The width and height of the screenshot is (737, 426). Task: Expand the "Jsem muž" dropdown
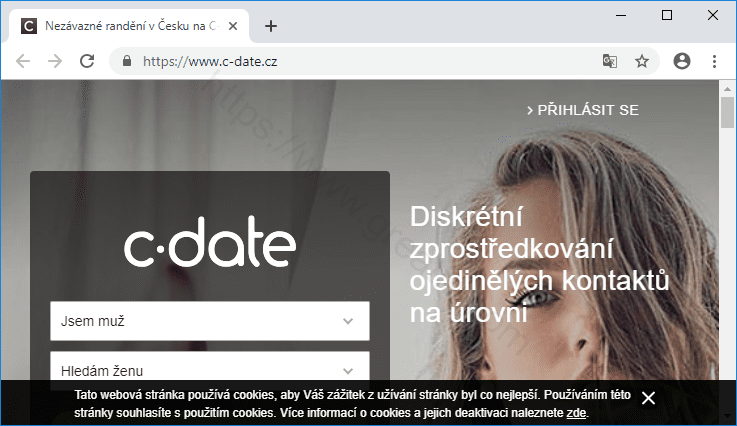(x=210, y=321)
